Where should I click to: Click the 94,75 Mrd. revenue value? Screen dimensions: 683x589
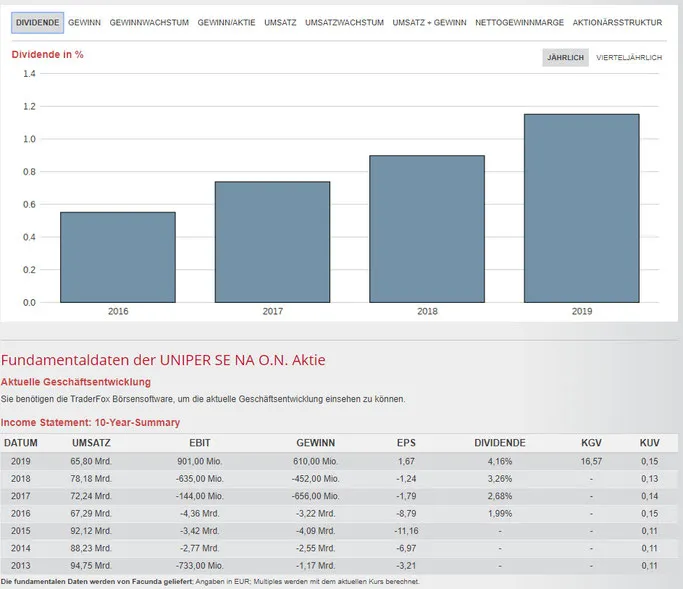coord(91,566)
